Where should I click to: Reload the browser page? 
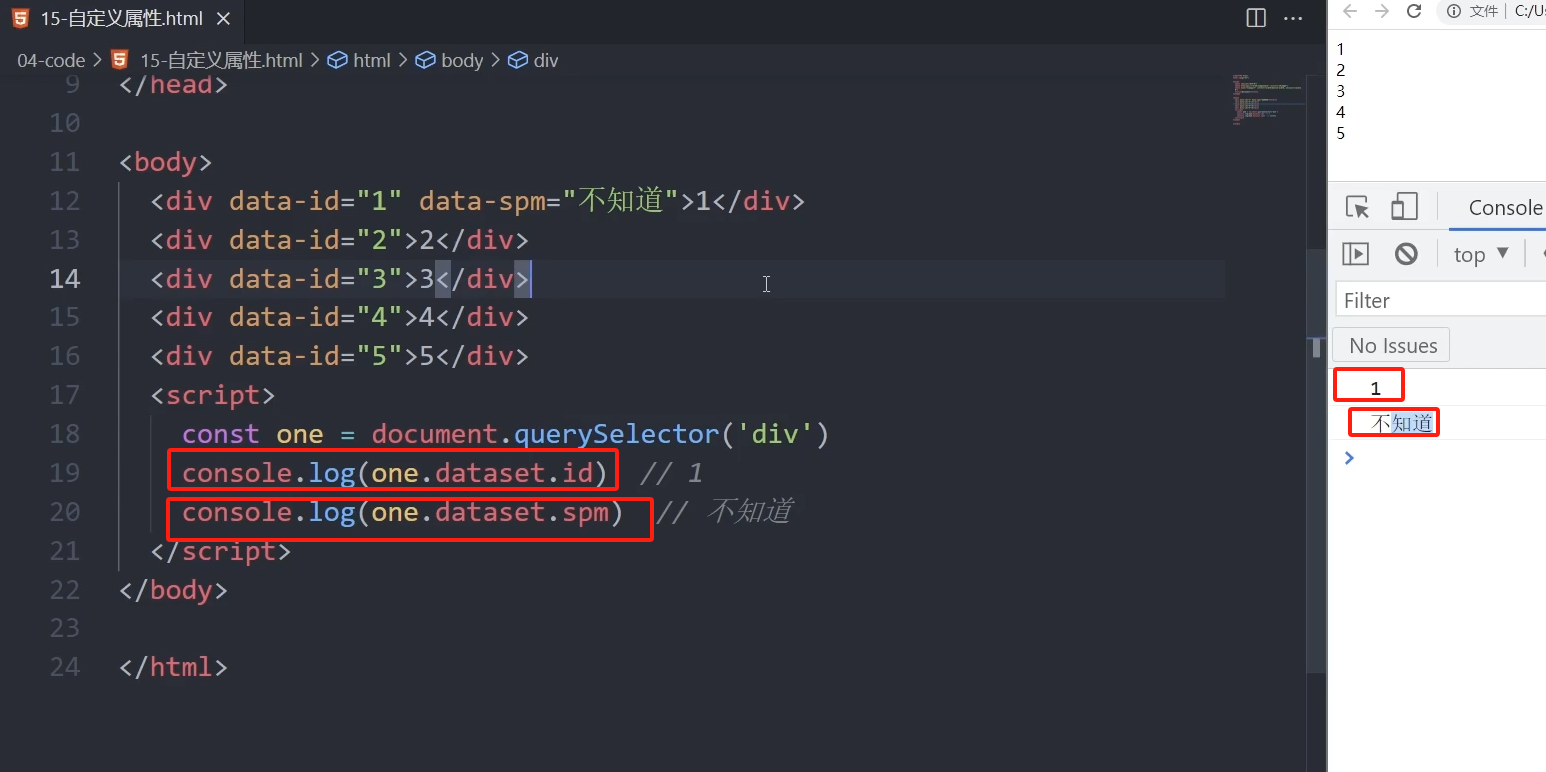tap(1414, 11)
